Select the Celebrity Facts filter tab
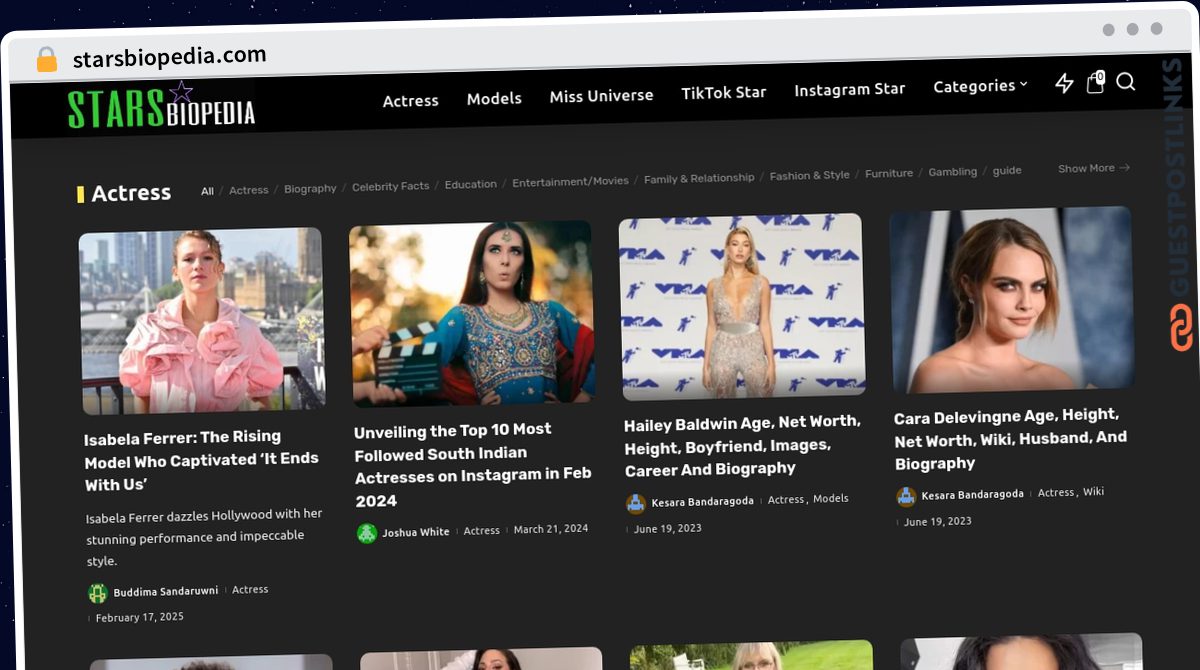 click(x=390, y=186)
